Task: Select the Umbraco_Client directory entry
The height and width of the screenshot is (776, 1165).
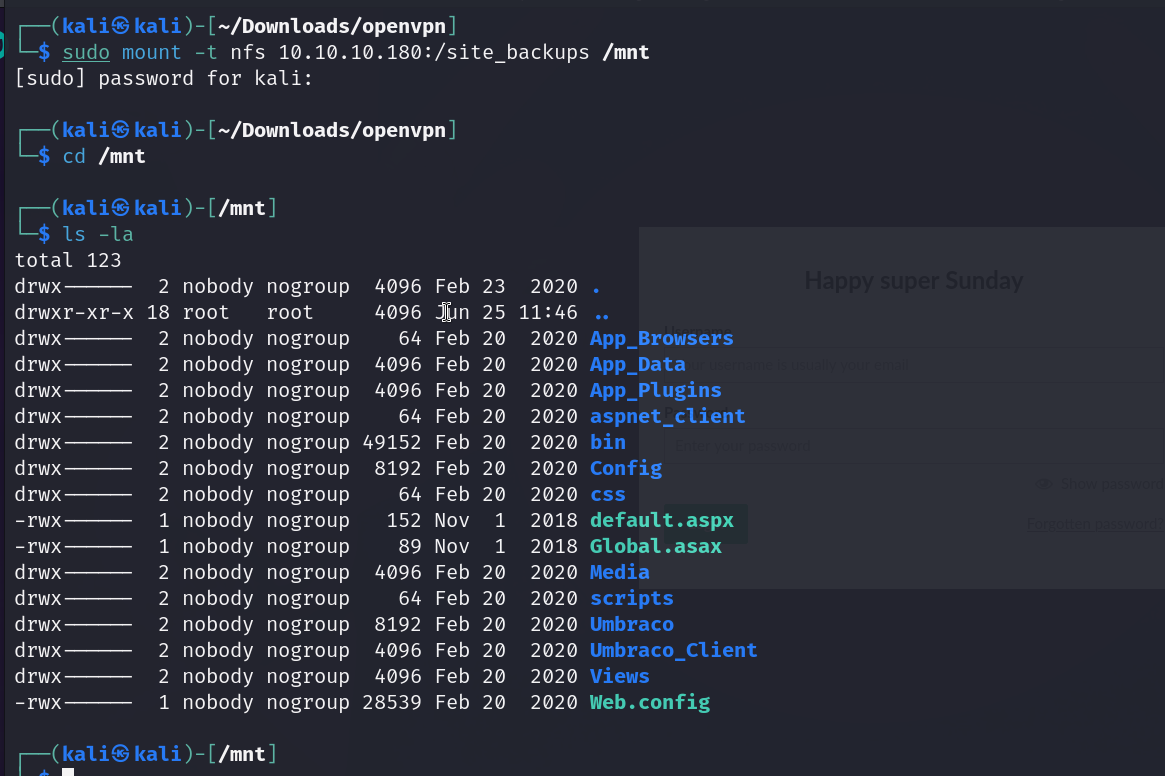Action: [673, 650]
